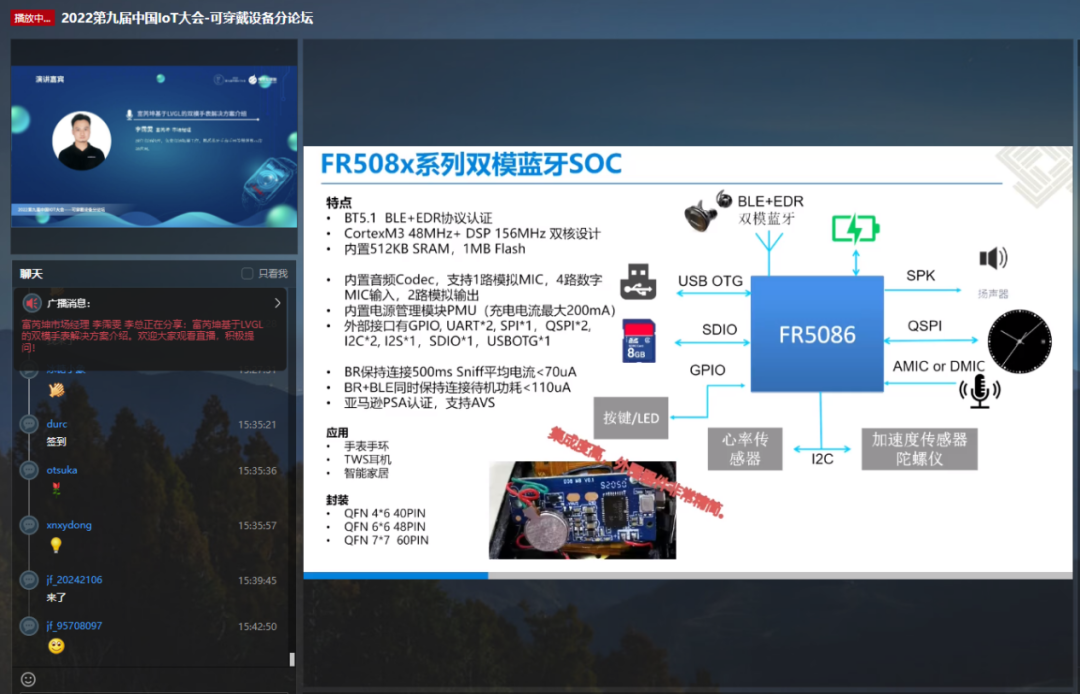Open username otsuka in chat
Screen dimensions: 1080x694
click(62, 470)
